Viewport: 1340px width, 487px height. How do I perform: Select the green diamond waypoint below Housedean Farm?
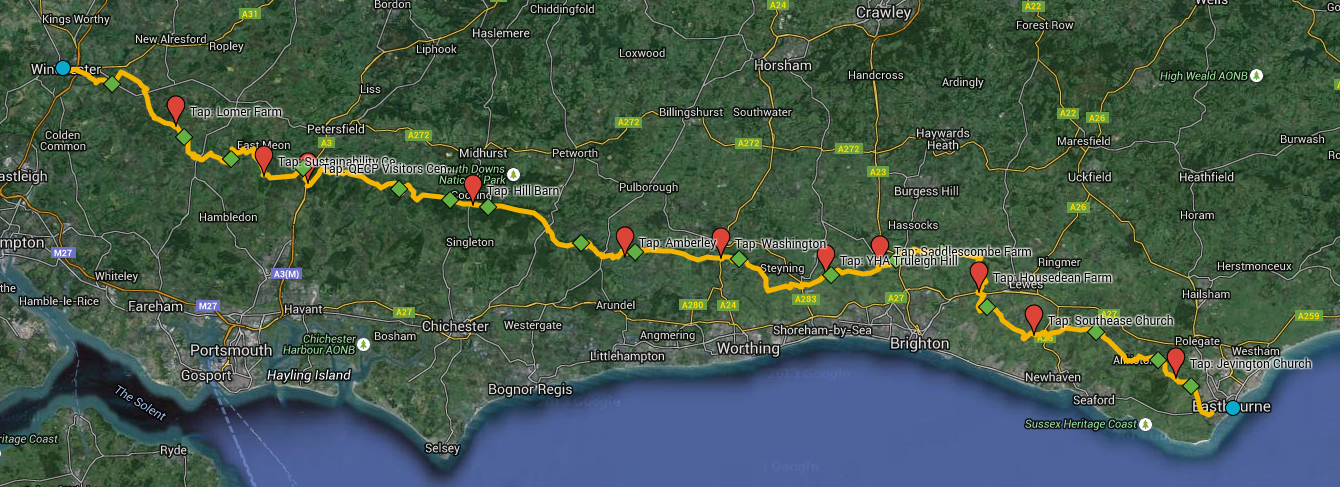click(987, 306)
